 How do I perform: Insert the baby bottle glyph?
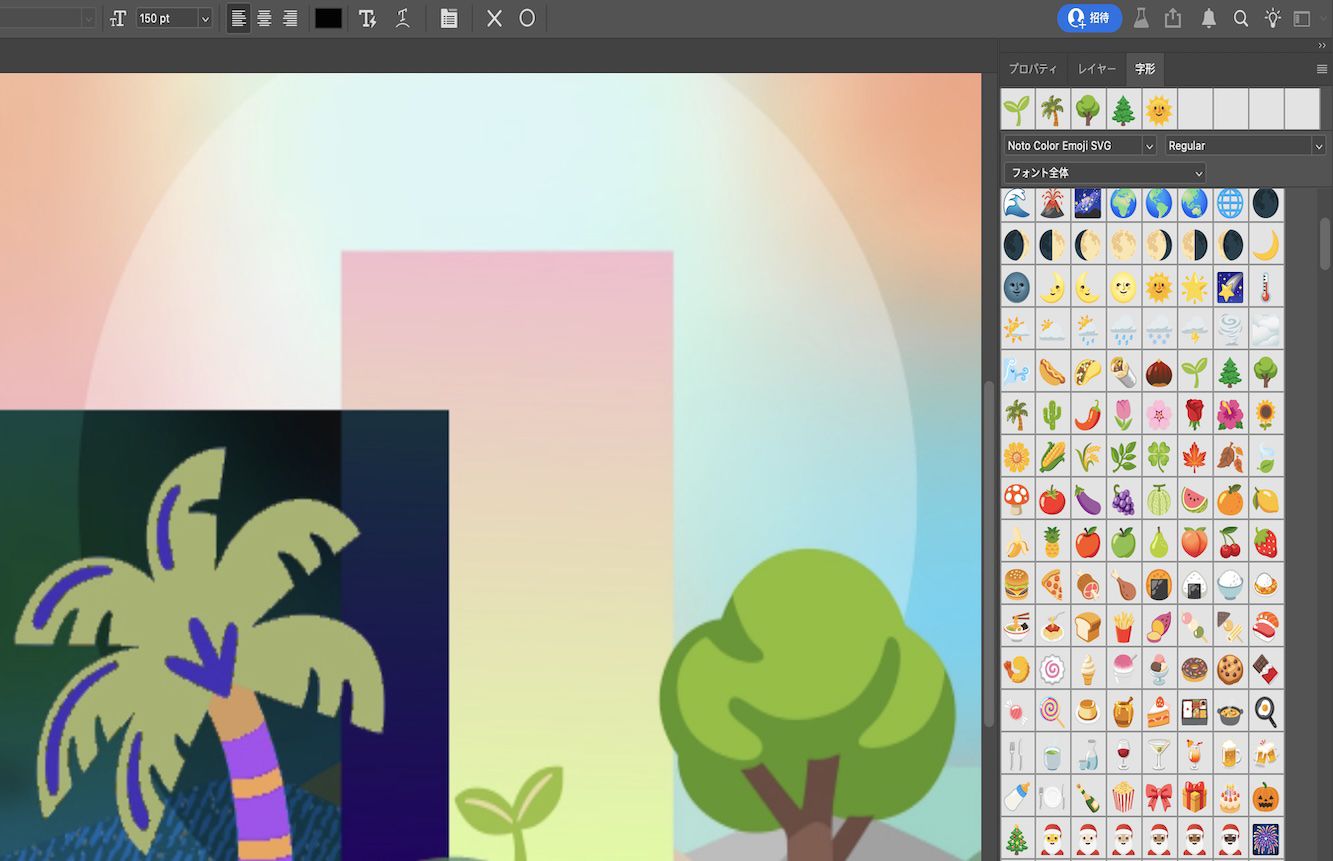coord(1016,797)
